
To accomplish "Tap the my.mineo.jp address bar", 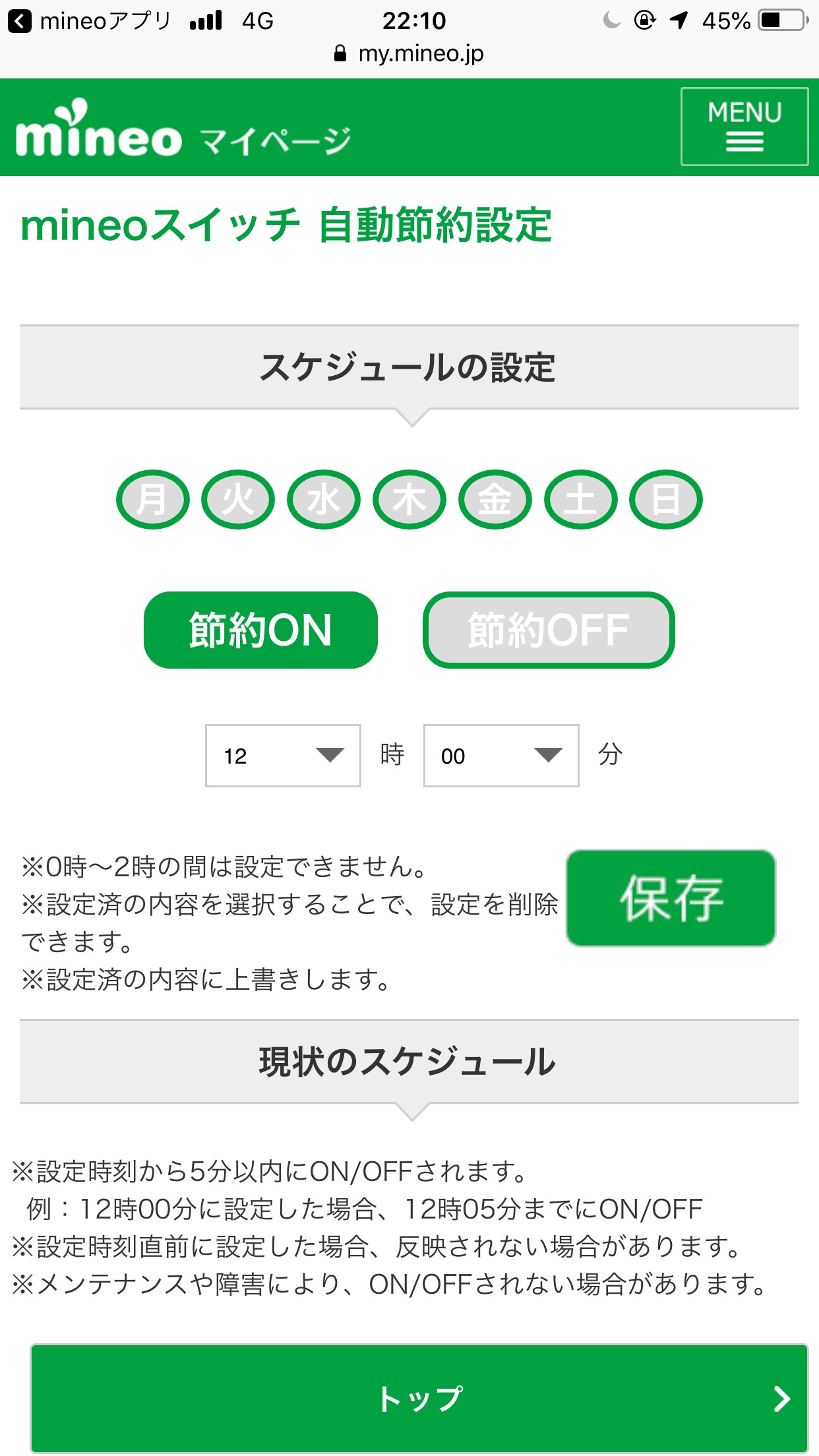I will 409,54.
